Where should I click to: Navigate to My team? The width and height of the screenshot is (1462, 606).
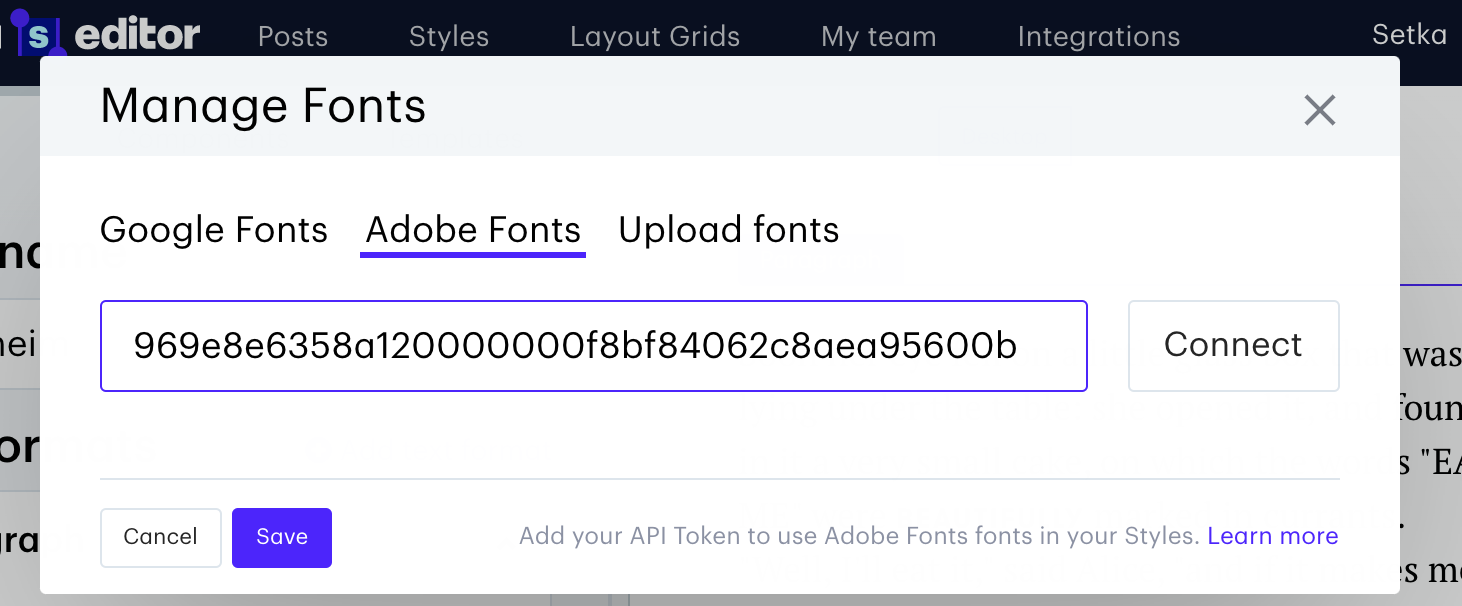pos(878,37)
